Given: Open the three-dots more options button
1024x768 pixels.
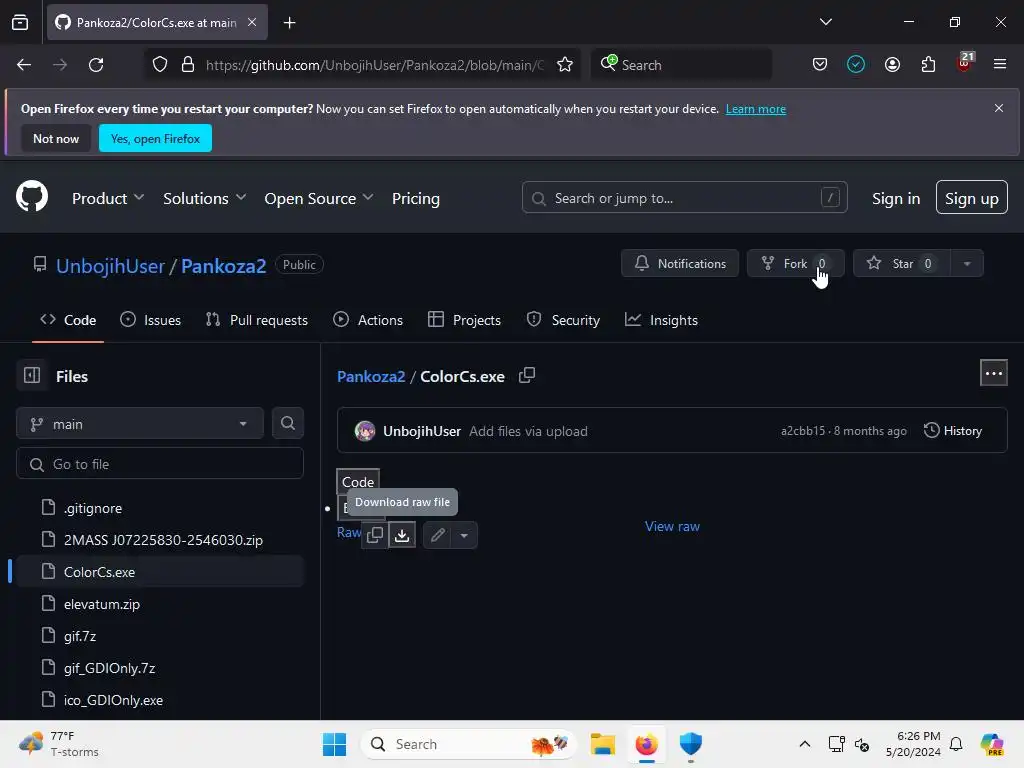Looking at the screenshot, I should point(993,373).
